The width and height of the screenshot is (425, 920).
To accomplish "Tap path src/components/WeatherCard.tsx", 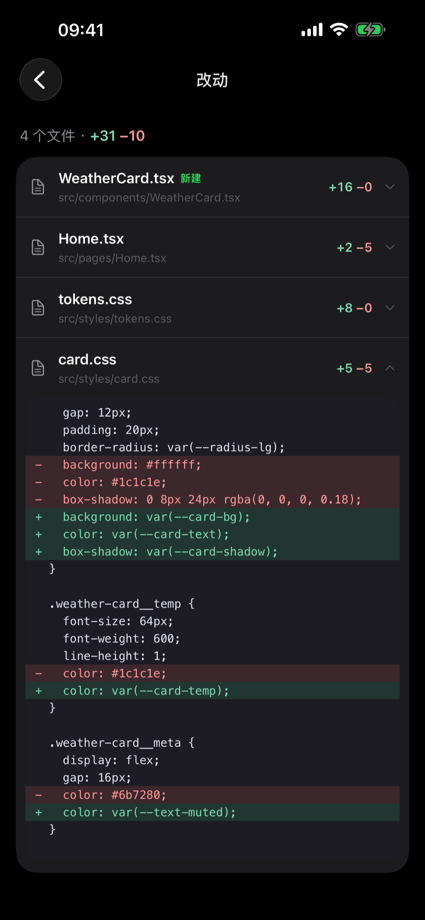I will point(149,198).
